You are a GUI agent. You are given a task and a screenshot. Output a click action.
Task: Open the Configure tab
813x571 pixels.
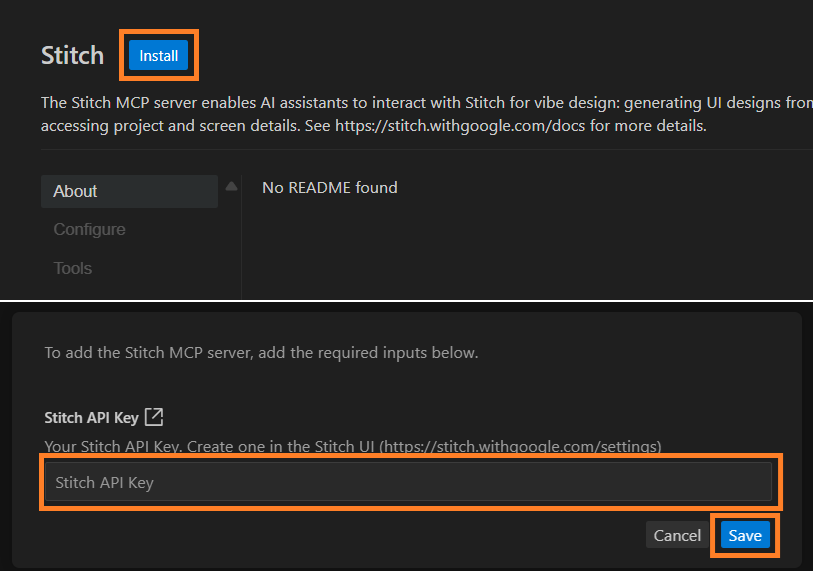click(x=89, y=229)
